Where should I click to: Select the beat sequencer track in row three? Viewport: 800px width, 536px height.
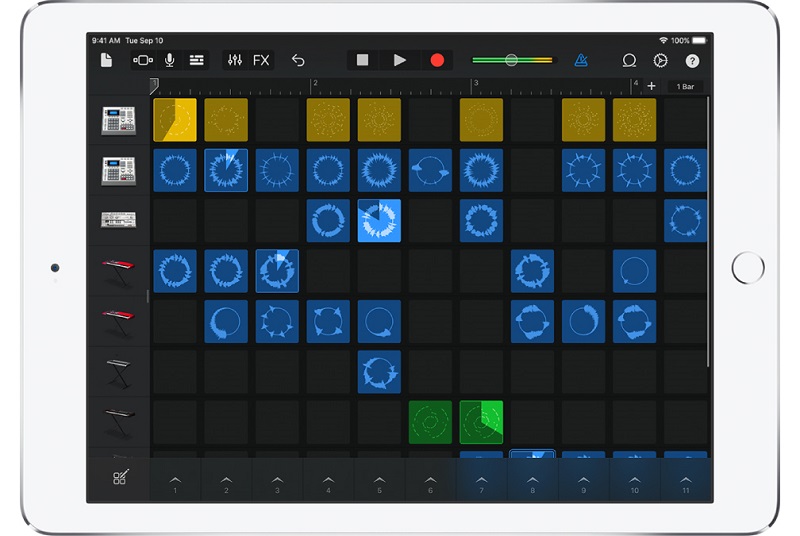(118, 220)
